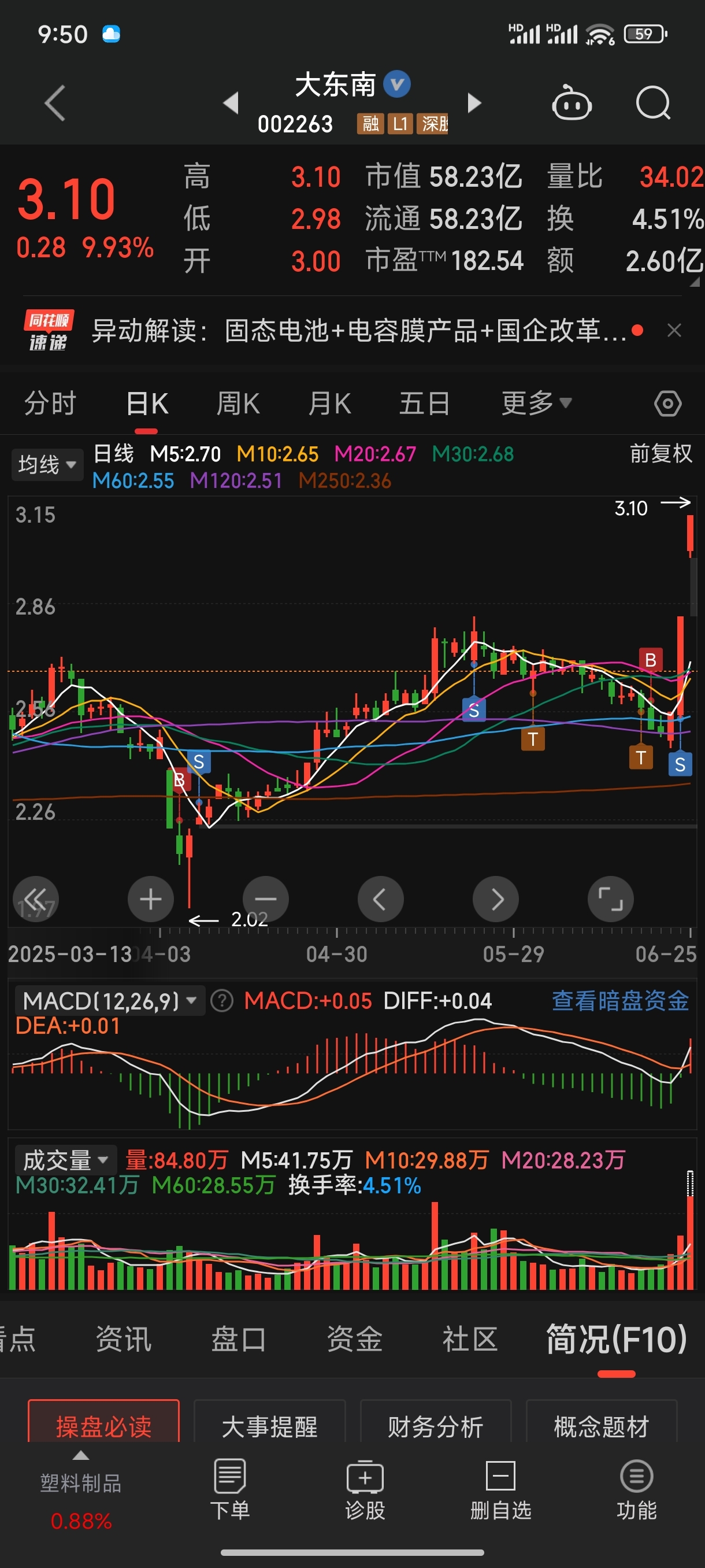Tap the 融 margin badge
The height and width of the screenshot is (1568, 705).
pos(370,124)
